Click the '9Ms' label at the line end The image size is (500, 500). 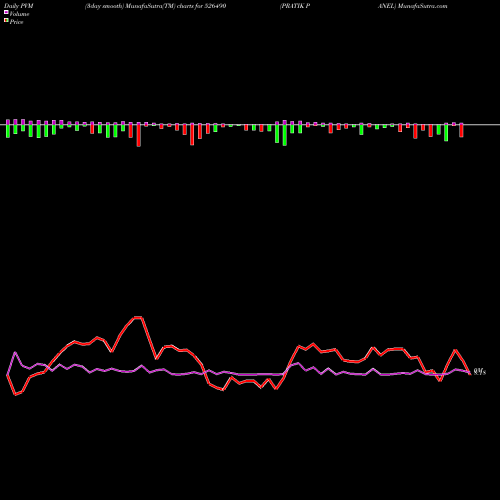coord(480,372)
